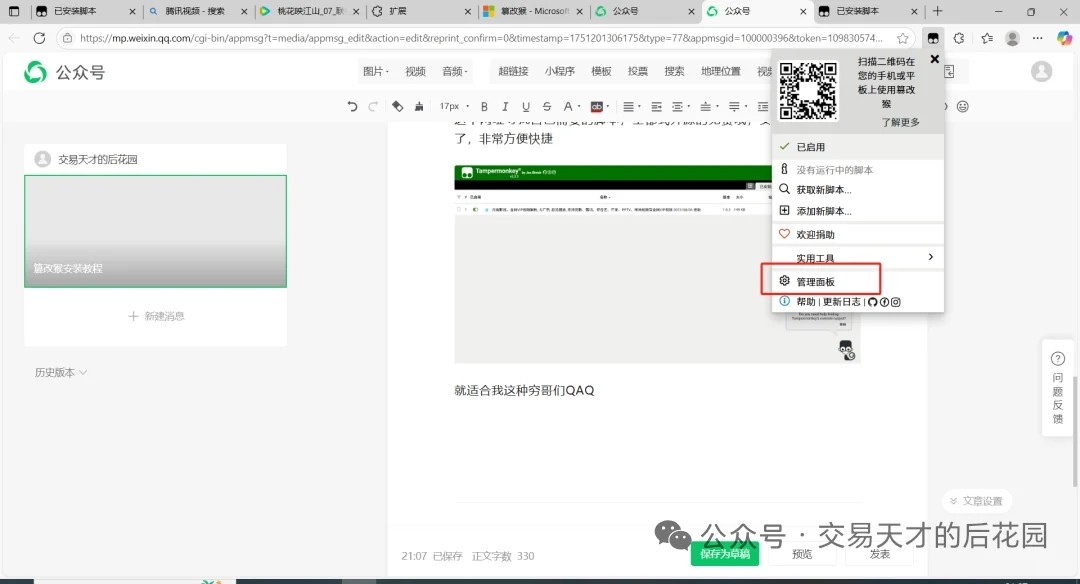Screen dimensions: 1080x584
Task: Open the 了解更多 link
Action: 899,122
